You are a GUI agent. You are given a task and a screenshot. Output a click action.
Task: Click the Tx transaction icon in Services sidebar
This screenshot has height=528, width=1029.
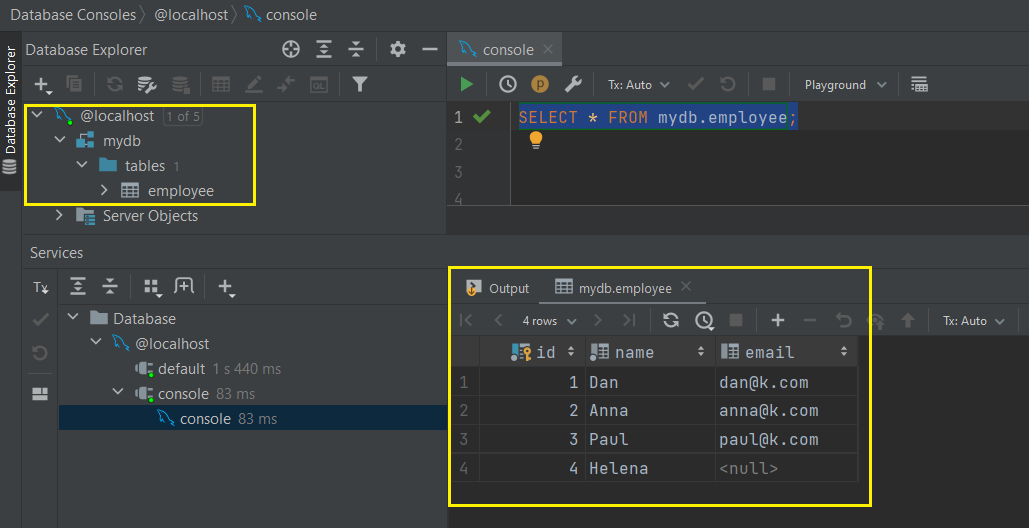coord(41,287)
